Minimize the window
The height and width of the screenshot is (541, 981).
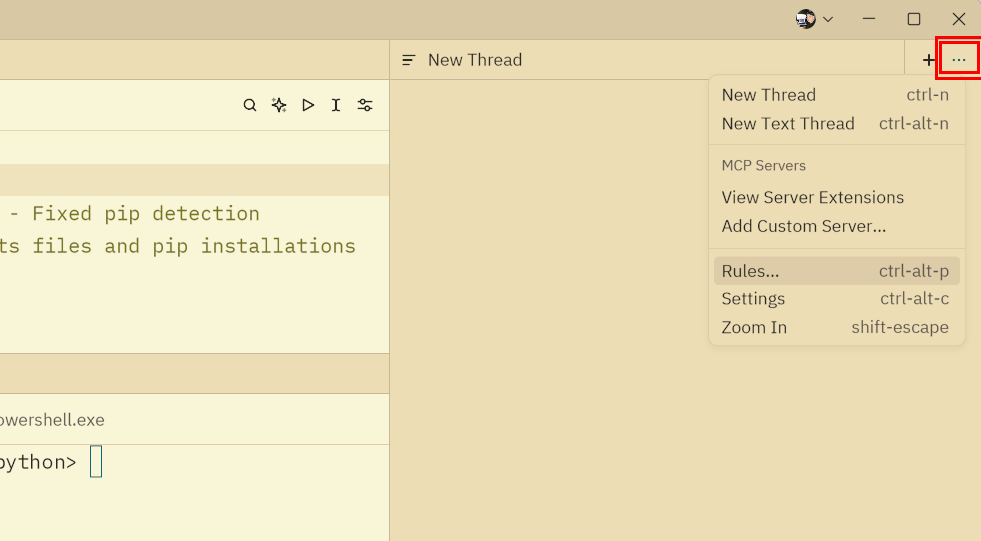tap(868, 19)
